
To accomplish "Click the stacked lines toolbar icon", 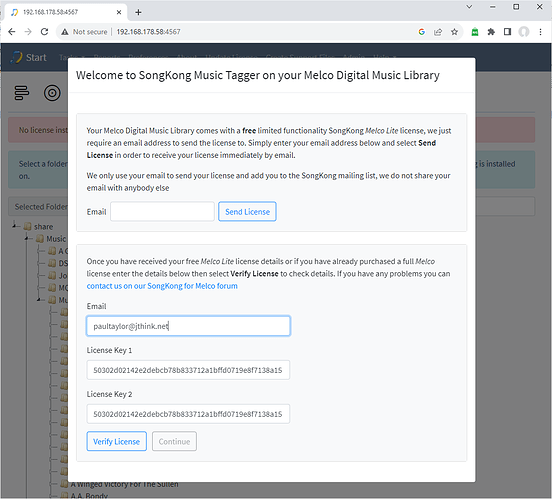I will tap(21, 93).
